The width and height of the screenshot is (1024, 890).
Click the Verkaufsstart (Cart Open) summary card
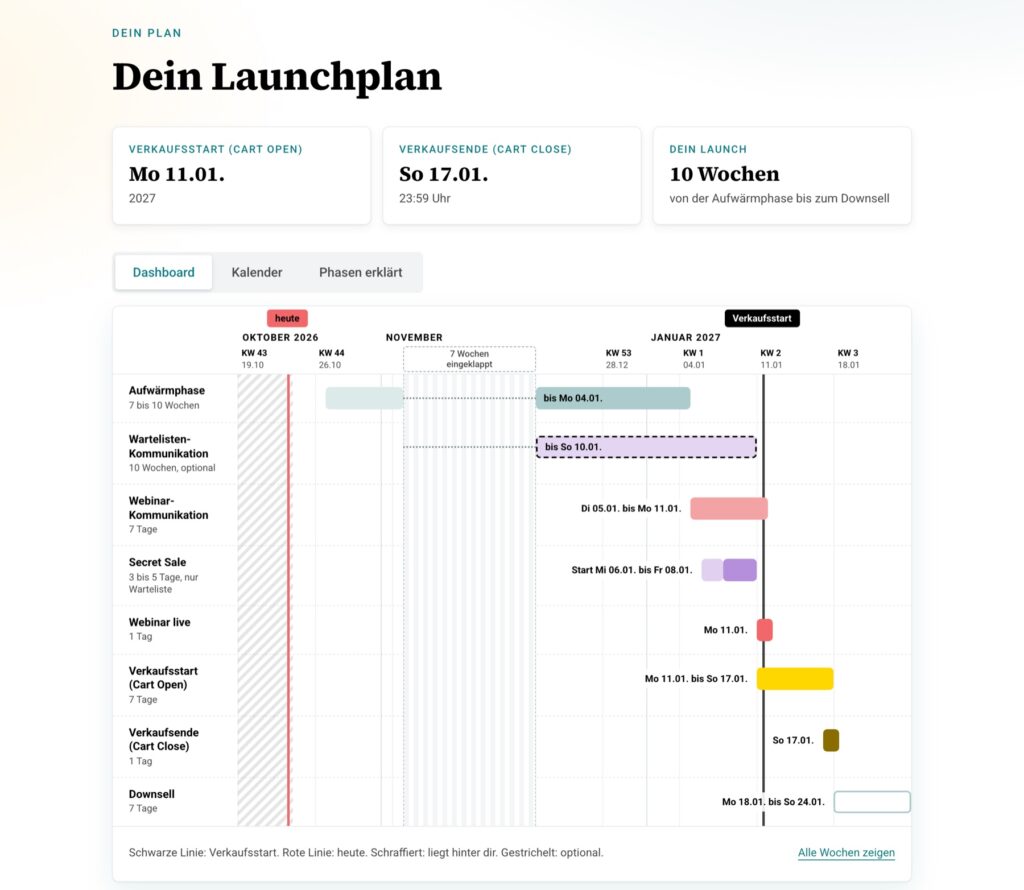coord(242,176)
